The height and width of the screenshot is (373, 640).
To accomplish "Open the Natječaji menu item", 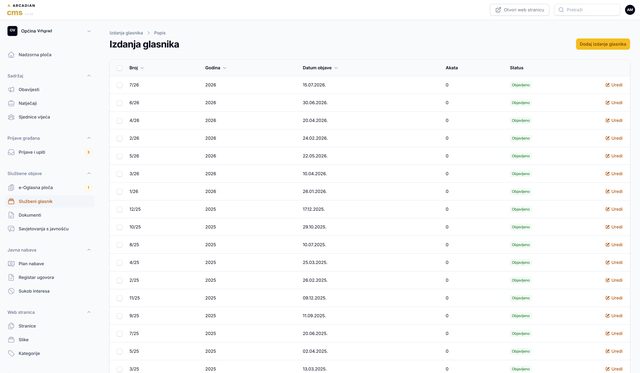I will (x=50, y=103).
